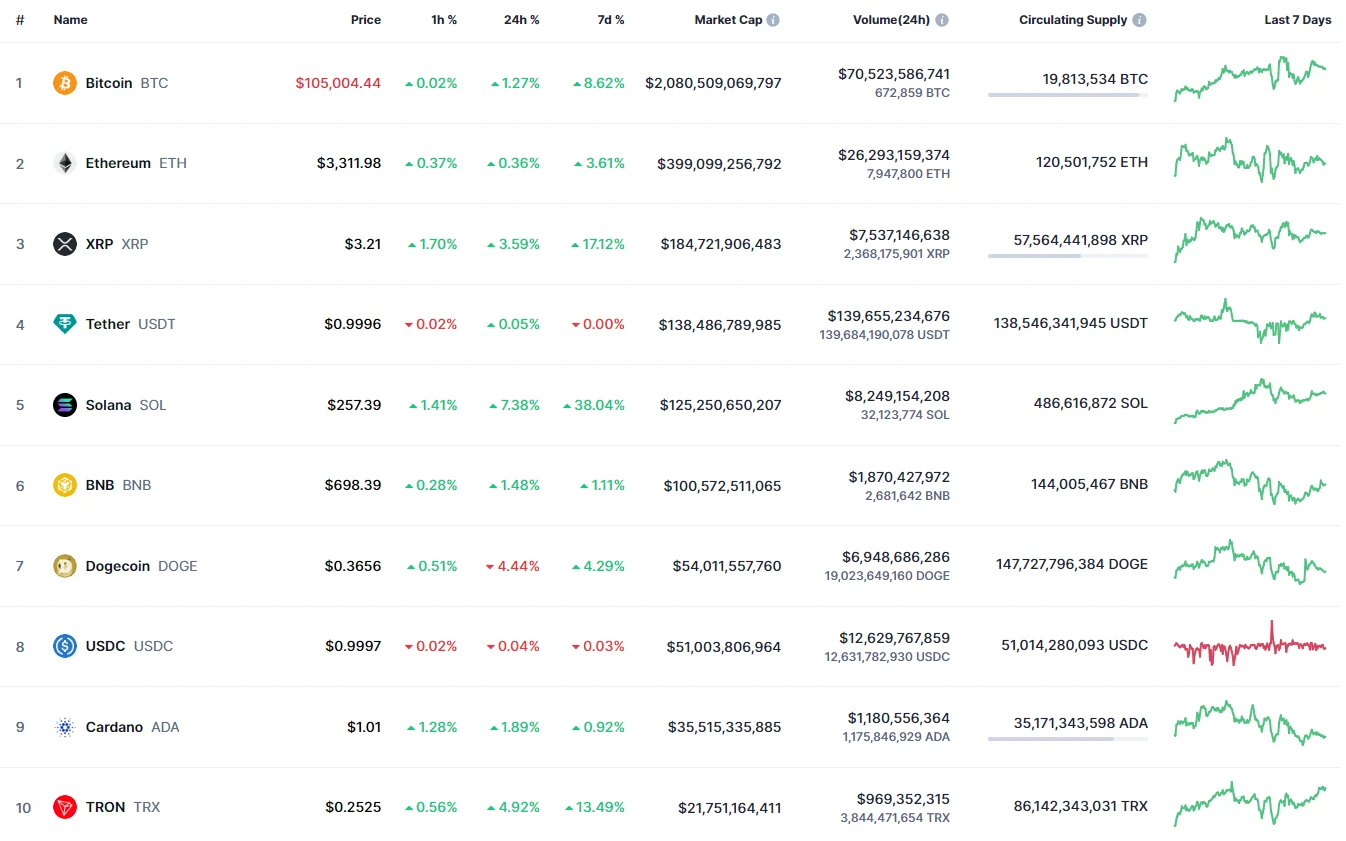This screenshot has height=841, width=1346.
Task: Click the Volume(24h) info icon
Action: click(x=942, y=20)
